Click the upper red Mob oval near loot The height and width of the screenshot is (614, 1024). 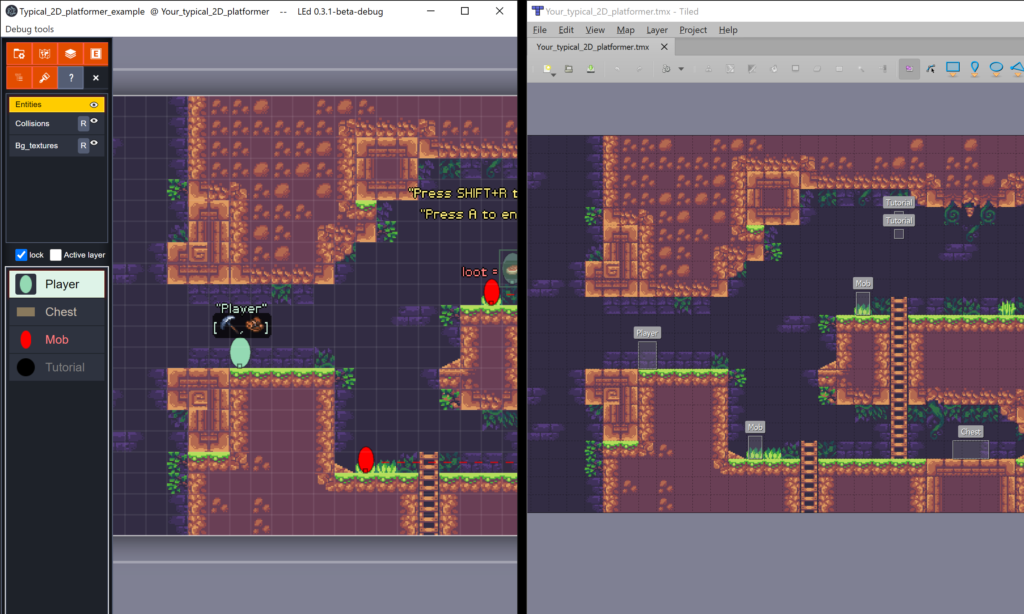pos(492,292)
